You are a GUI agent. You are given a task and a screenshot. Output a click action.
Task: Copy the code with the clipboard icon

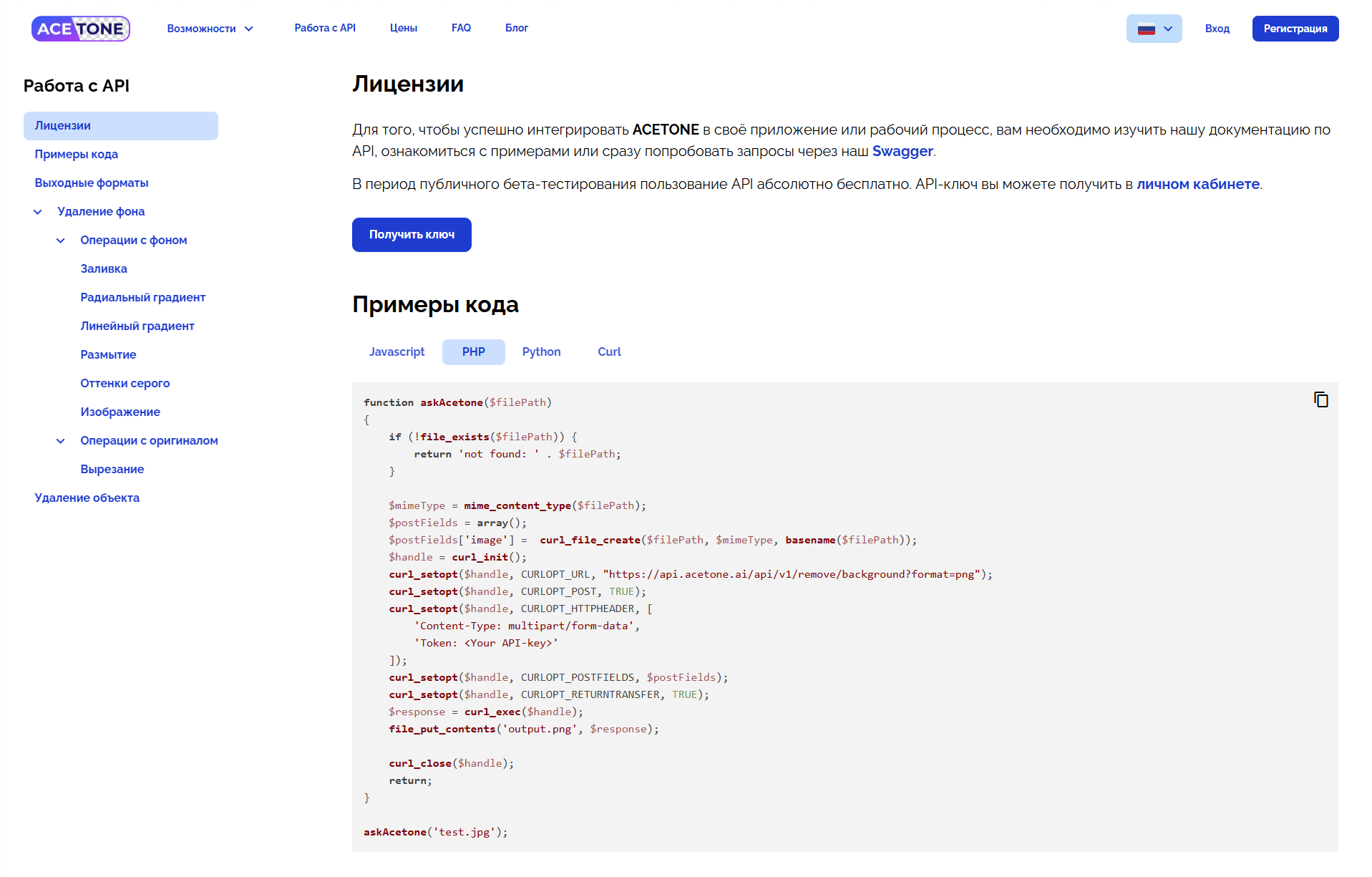coord(1320,399)
